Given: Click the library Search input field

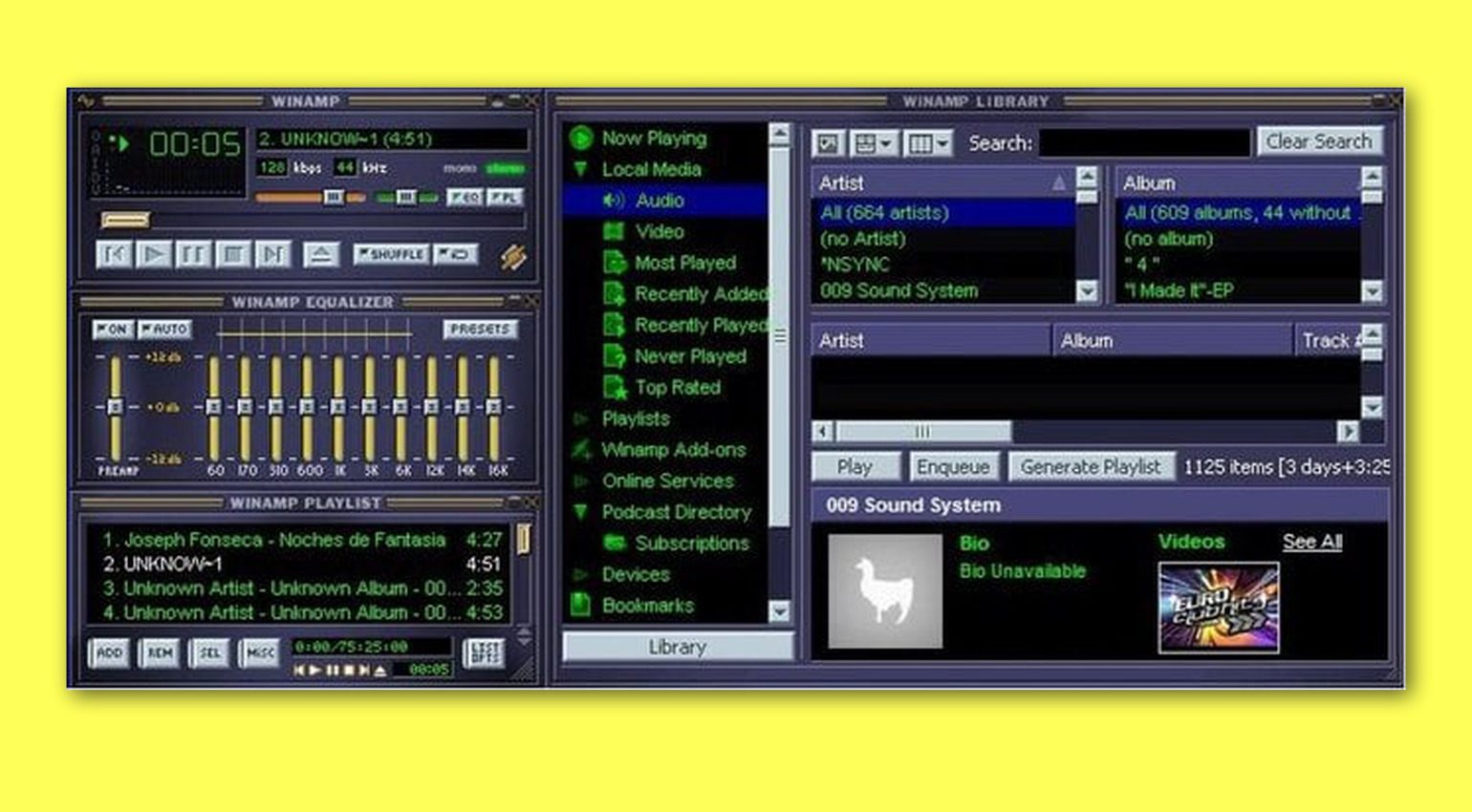Looking at the screenshot, I should [x=1144, y=143].
